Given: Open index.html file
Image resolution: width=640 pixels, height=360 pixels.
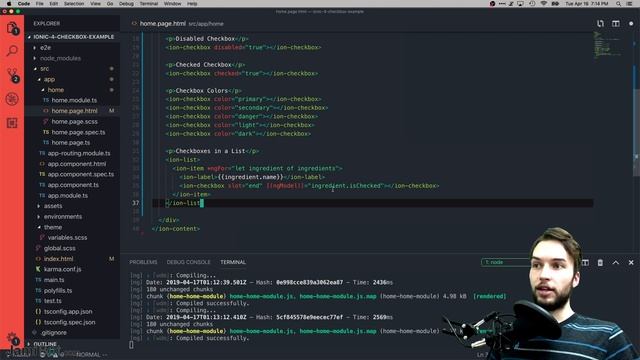Looking at the screenshot, I should point(58,259).
